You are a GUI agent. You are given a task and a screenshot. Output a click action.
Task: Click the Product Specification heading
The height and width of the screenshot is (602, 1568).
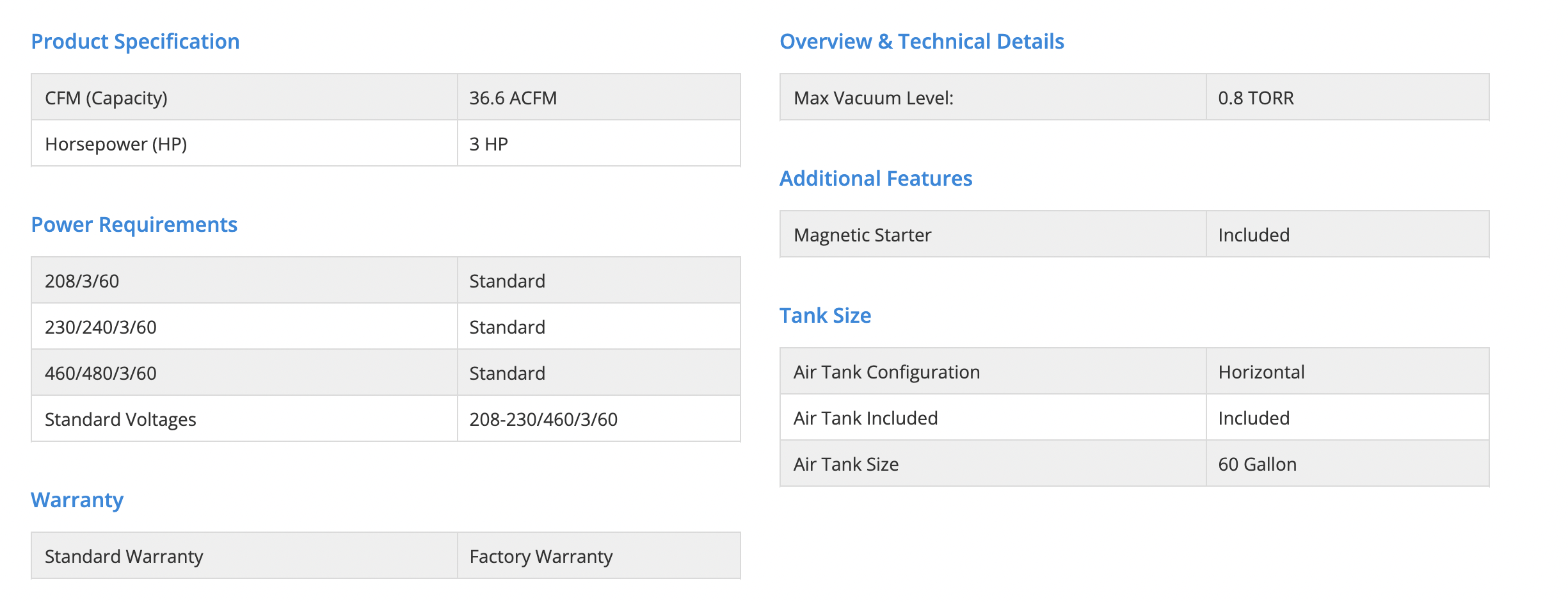135,42
